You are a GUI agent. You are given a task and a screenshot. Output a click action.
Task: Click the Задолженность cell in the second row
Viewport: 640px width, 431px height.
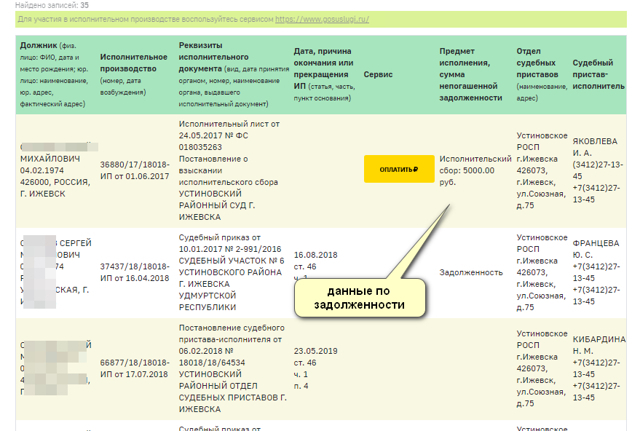[469, 271]
